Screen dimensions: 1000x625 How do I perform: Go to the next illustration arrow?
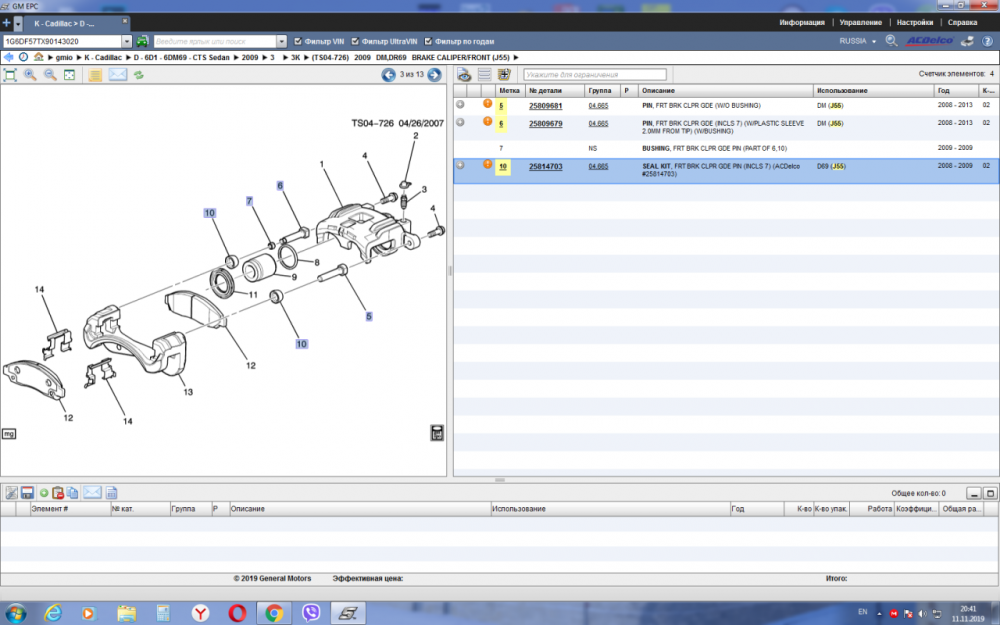coord(434,75)
